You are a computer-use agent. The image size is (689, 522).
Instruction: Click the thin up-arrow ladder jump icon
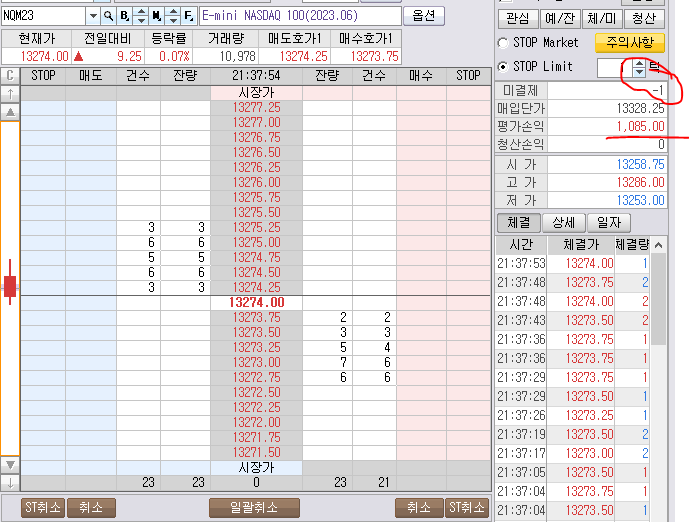(11, 93)
